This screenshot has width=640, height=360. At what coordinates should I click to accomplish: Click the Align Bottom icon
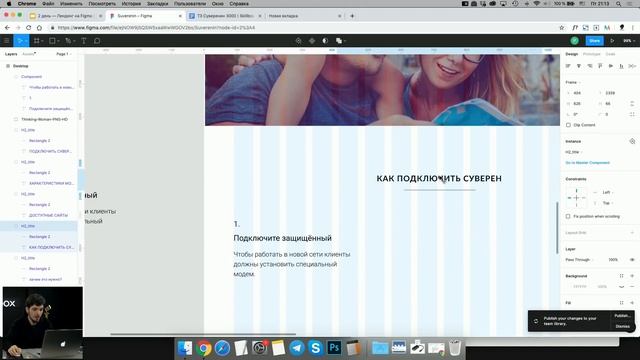(621, 66)
